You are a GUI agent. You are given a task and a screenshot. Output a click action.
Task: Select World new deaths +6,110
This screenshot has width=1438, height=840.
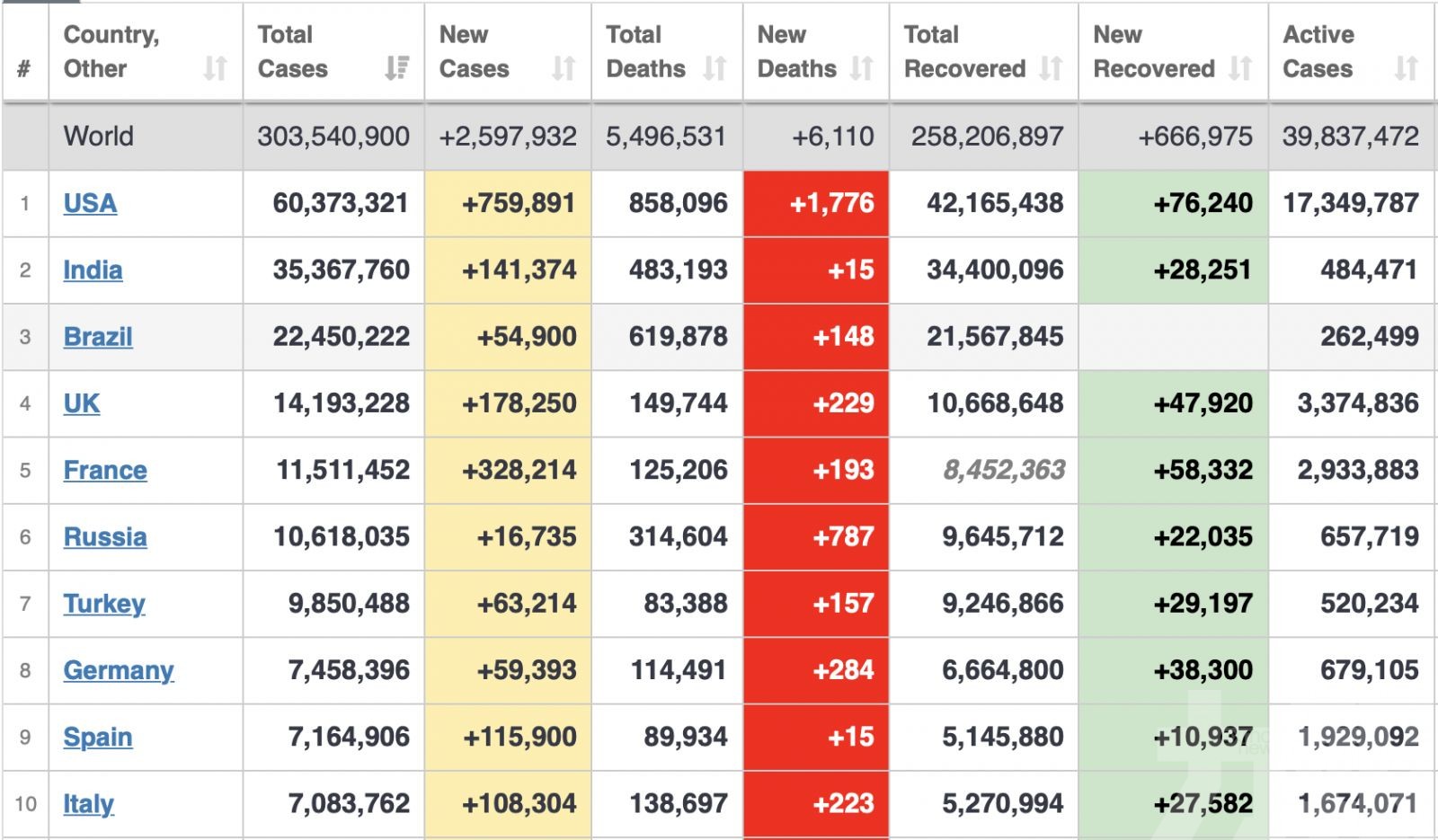(832, 137)
